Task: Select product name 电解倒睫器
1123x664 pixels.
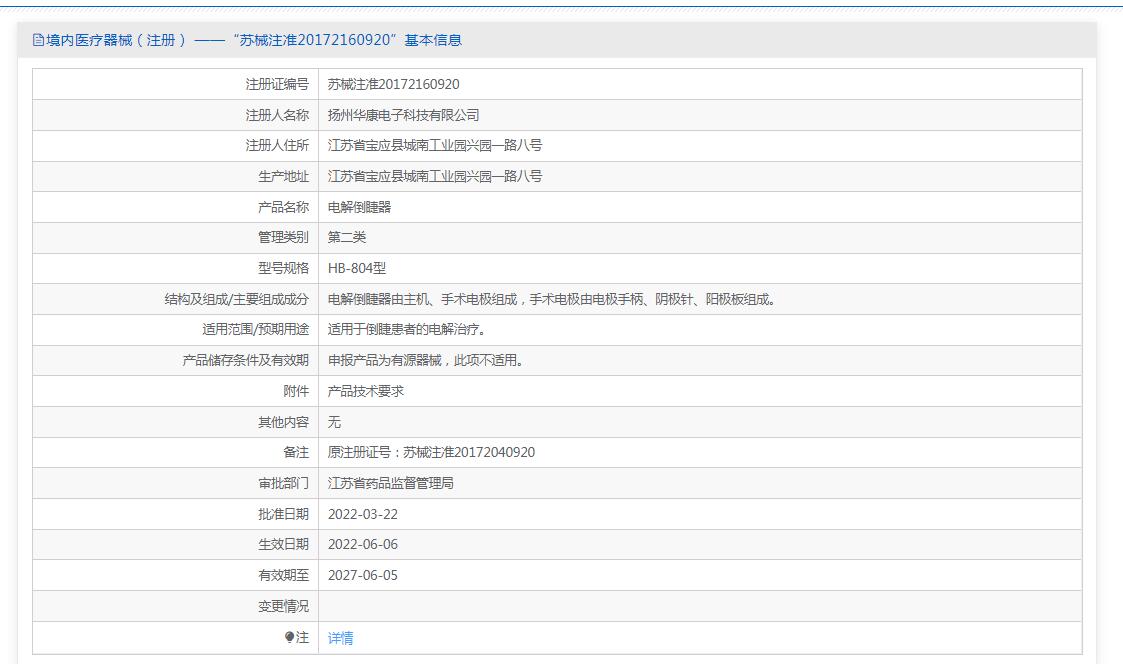Action: pyautogui.click(x=360, y=207)
